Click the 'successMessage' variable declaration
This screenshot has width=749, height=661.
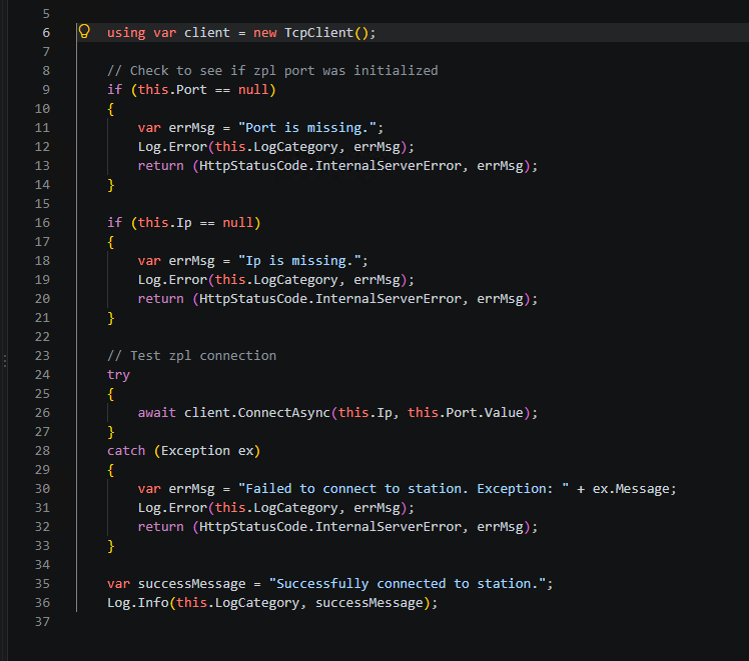coord(192,584)
